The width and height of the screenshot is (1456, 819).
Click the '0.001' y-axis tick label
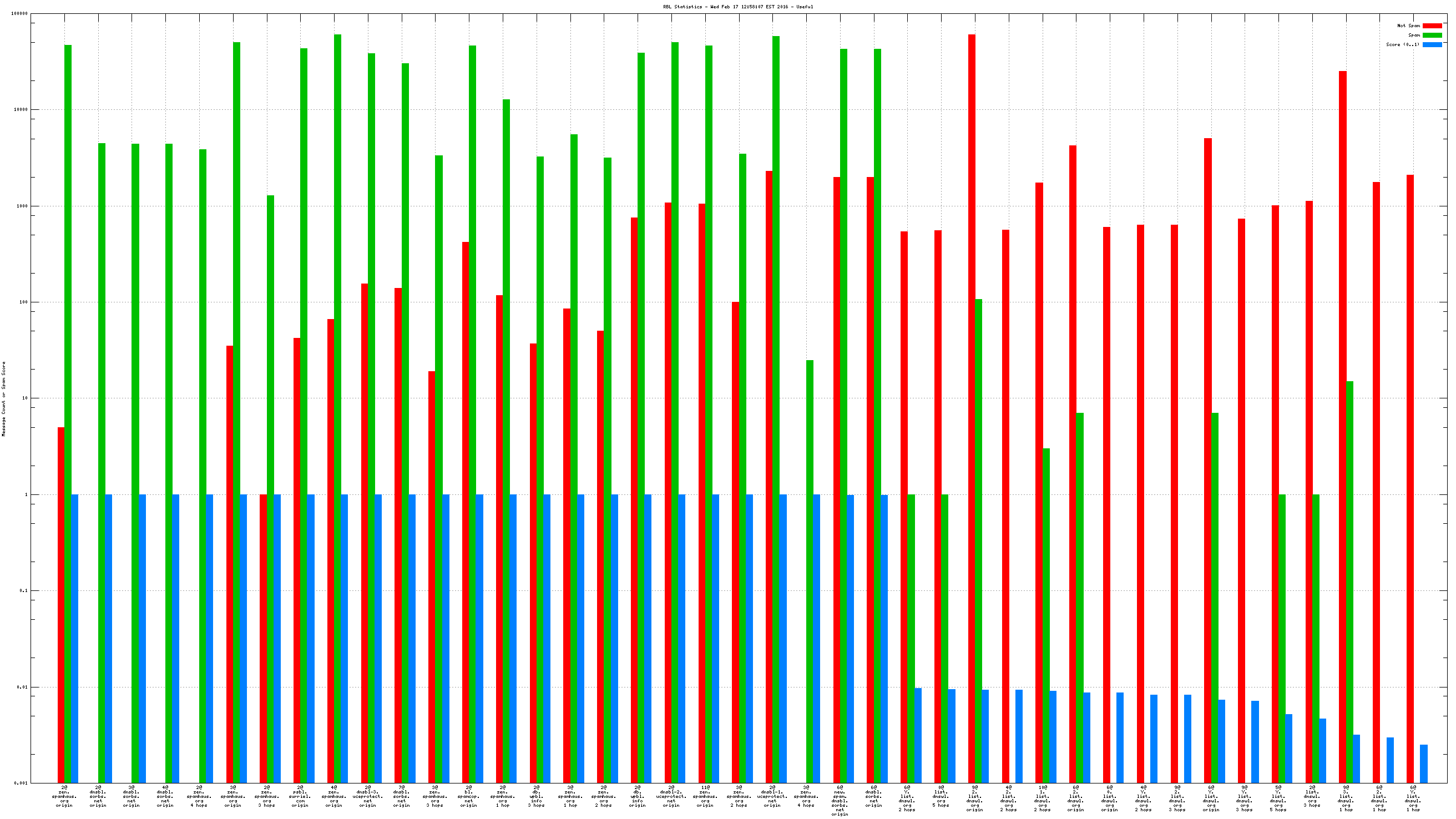pyautogui.click(x=21, y=783)
